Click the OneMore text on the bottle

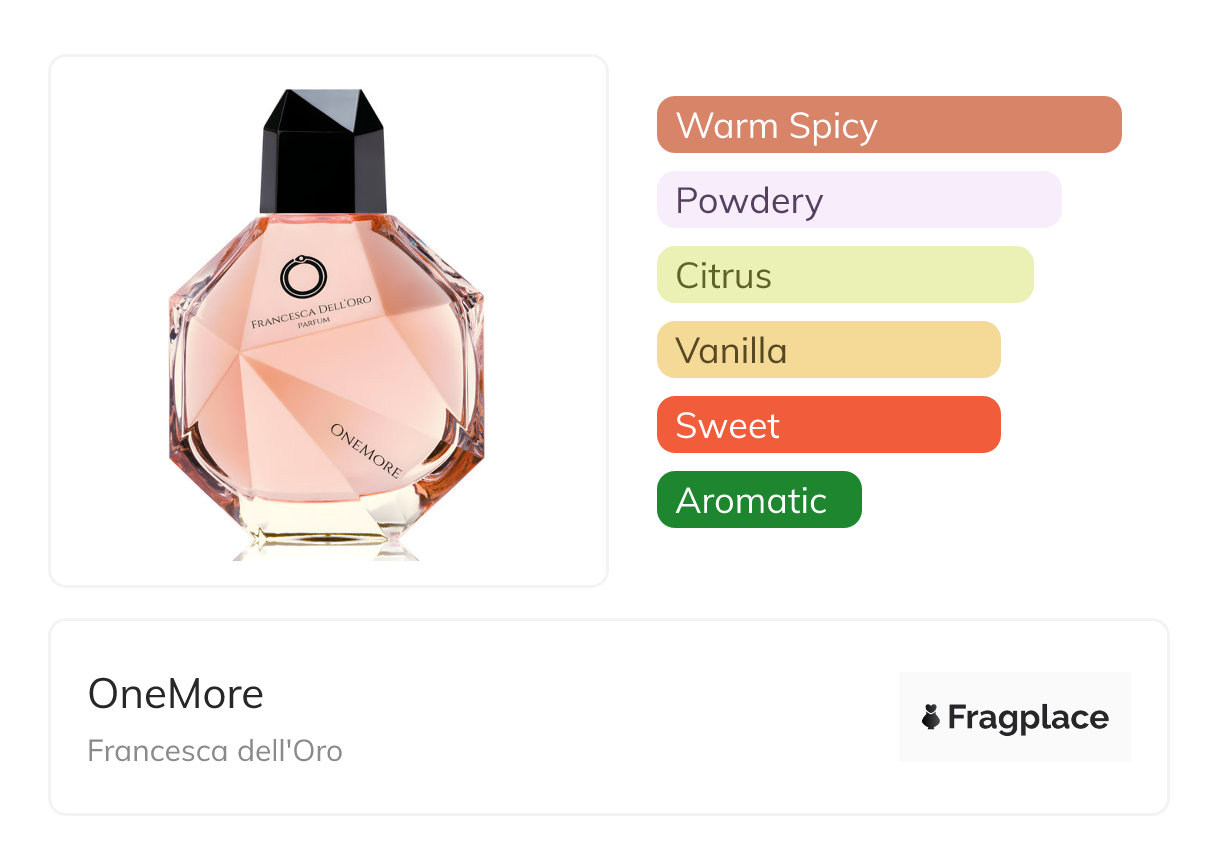(x=366, y=451)
